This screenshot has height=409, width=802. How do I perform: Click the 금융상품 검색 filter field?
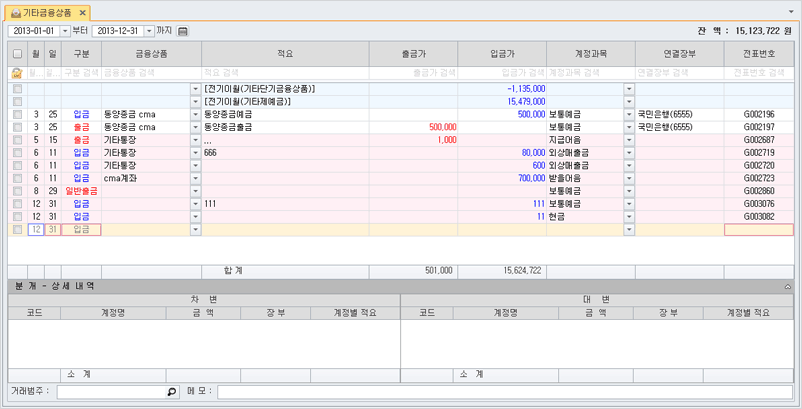click(x=151, y=73)
